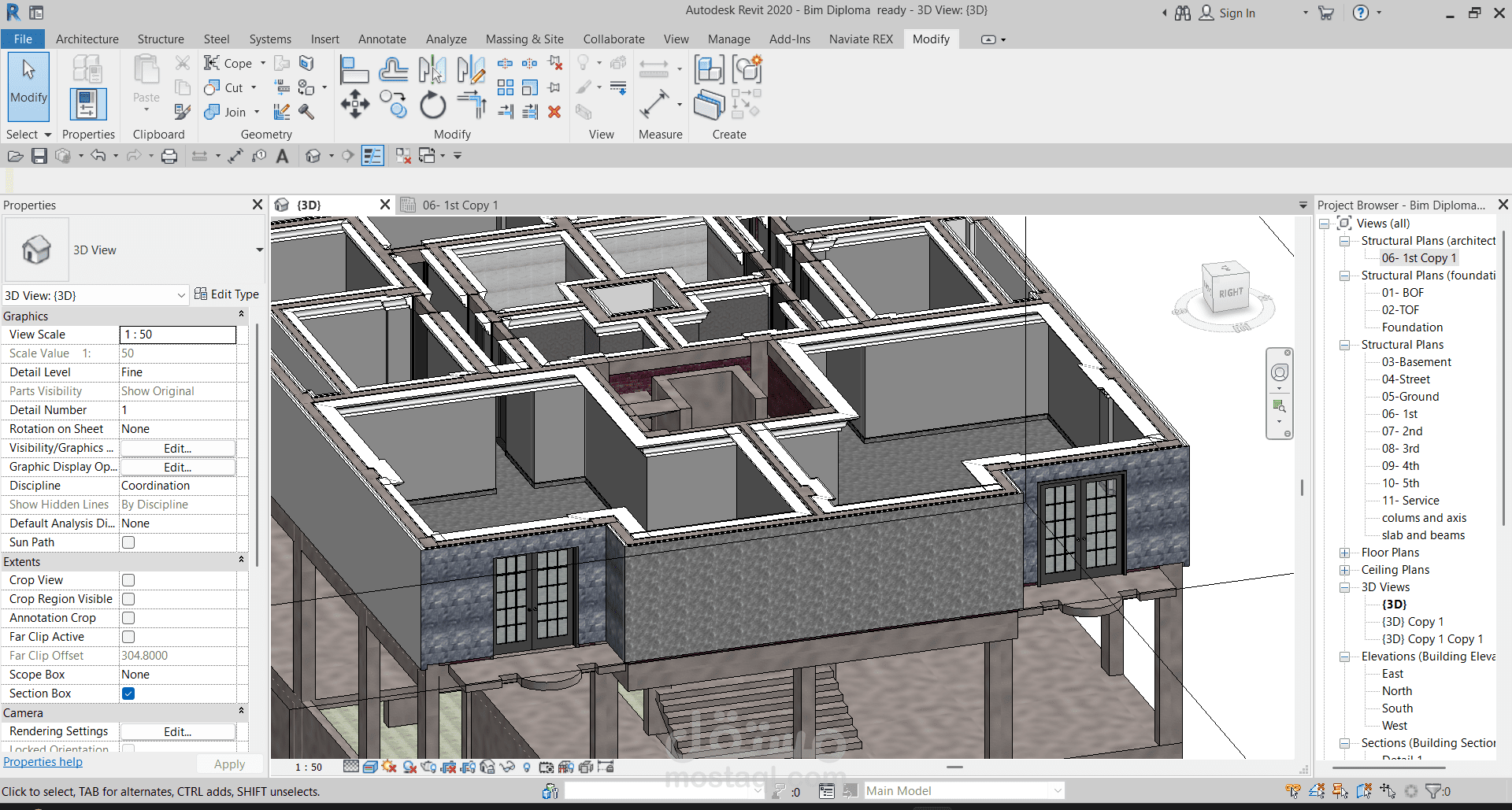Viewport: 1512px width, 810px height.
Task: Select the Move tool in Modify panel
Action: (354, 104)
